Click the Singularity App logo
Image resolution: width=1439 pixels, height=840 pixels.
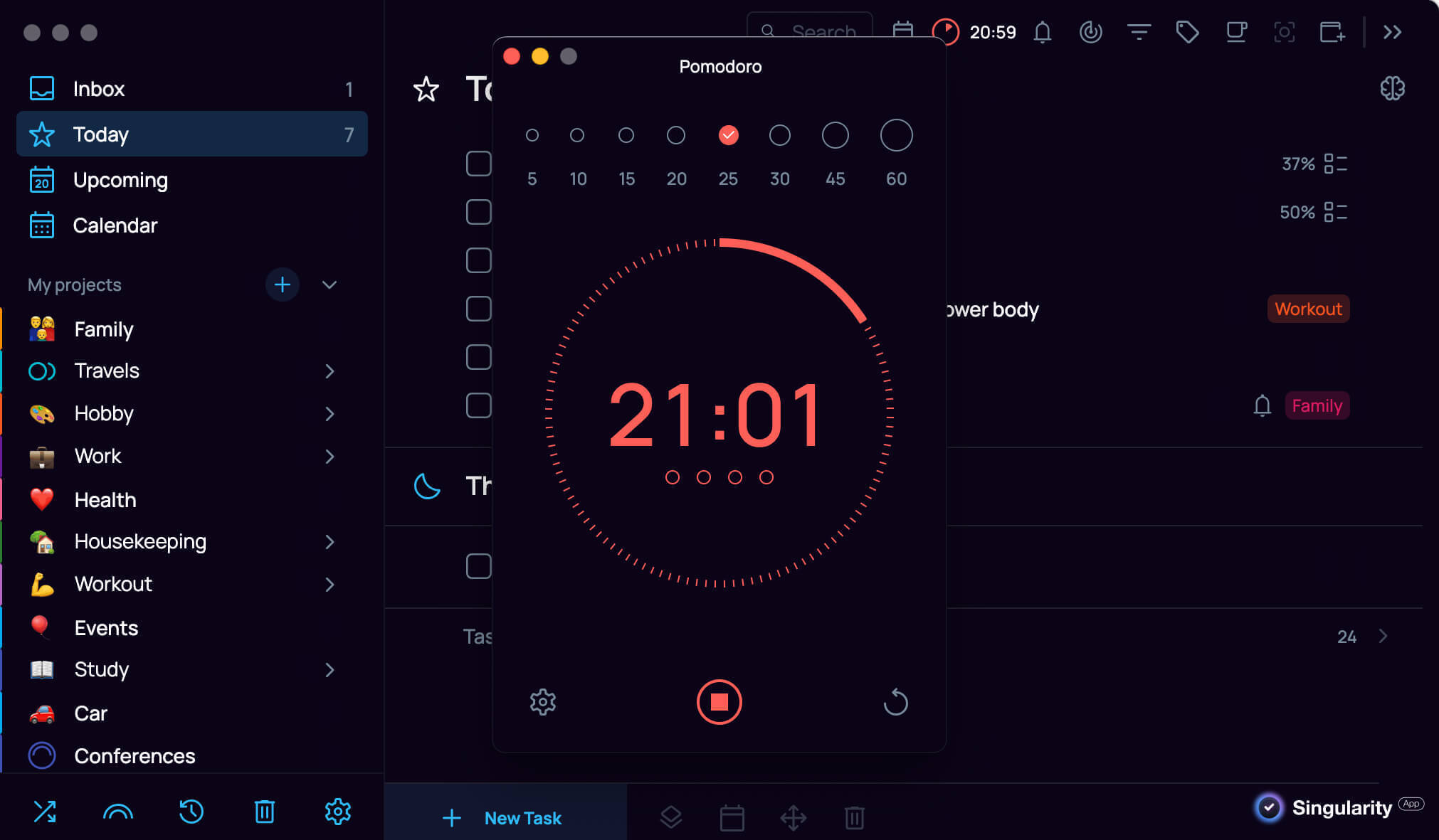1338,807
